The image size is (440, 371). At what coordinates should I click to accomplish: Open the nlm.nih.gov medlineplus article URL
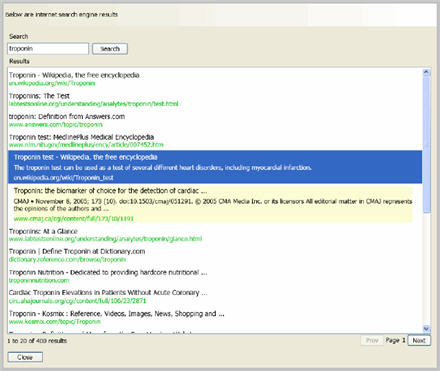[x=86, y=145]
